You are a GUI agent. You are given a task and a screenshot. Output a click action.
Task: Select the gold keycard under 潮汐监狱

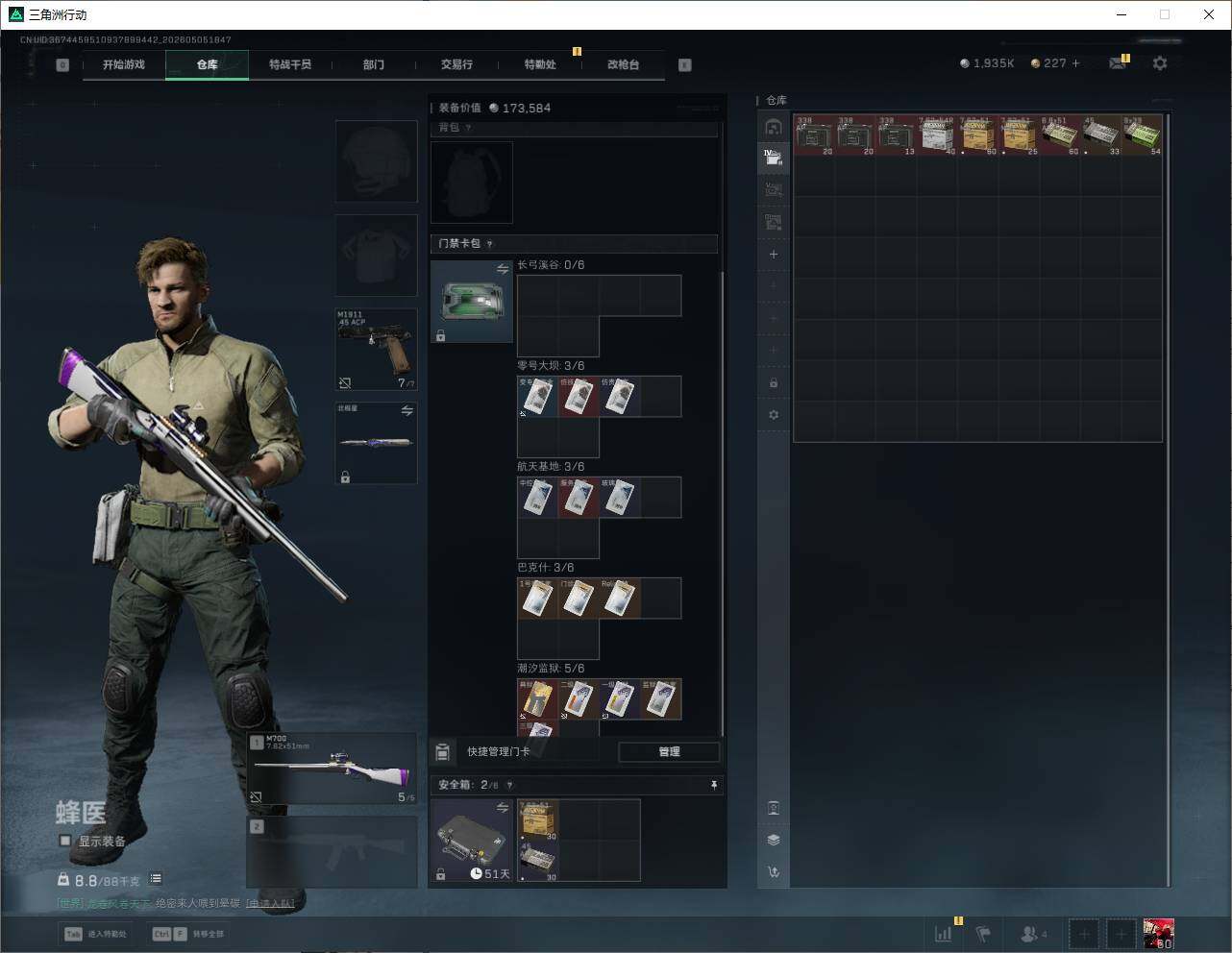click(538, 699)
